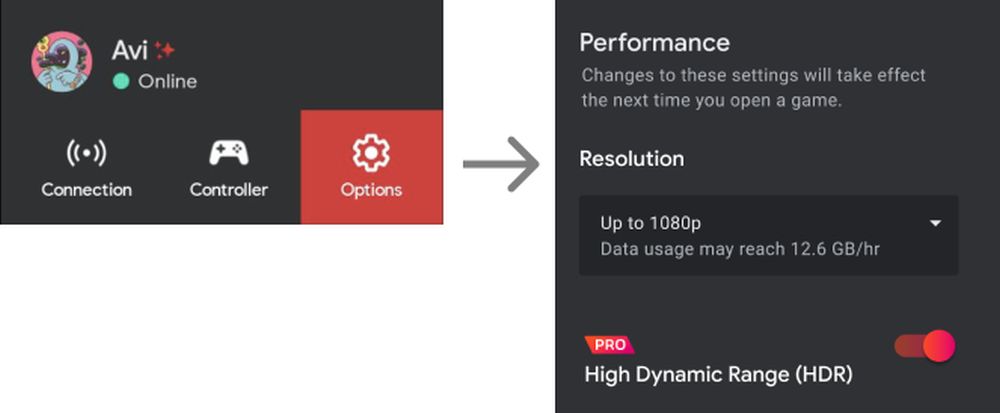Screen dimensions: 1000x413
Task: Select the Options tab label
Action: pos(371,189)
